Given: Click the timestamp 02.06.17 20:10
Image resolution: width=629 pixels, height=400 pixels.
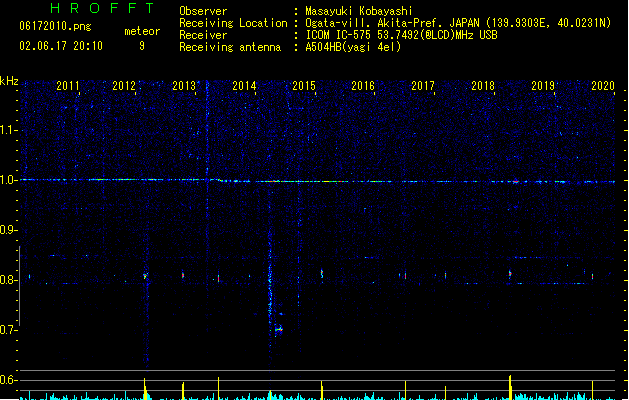Looking at the screenshot, I should (61, 46).
